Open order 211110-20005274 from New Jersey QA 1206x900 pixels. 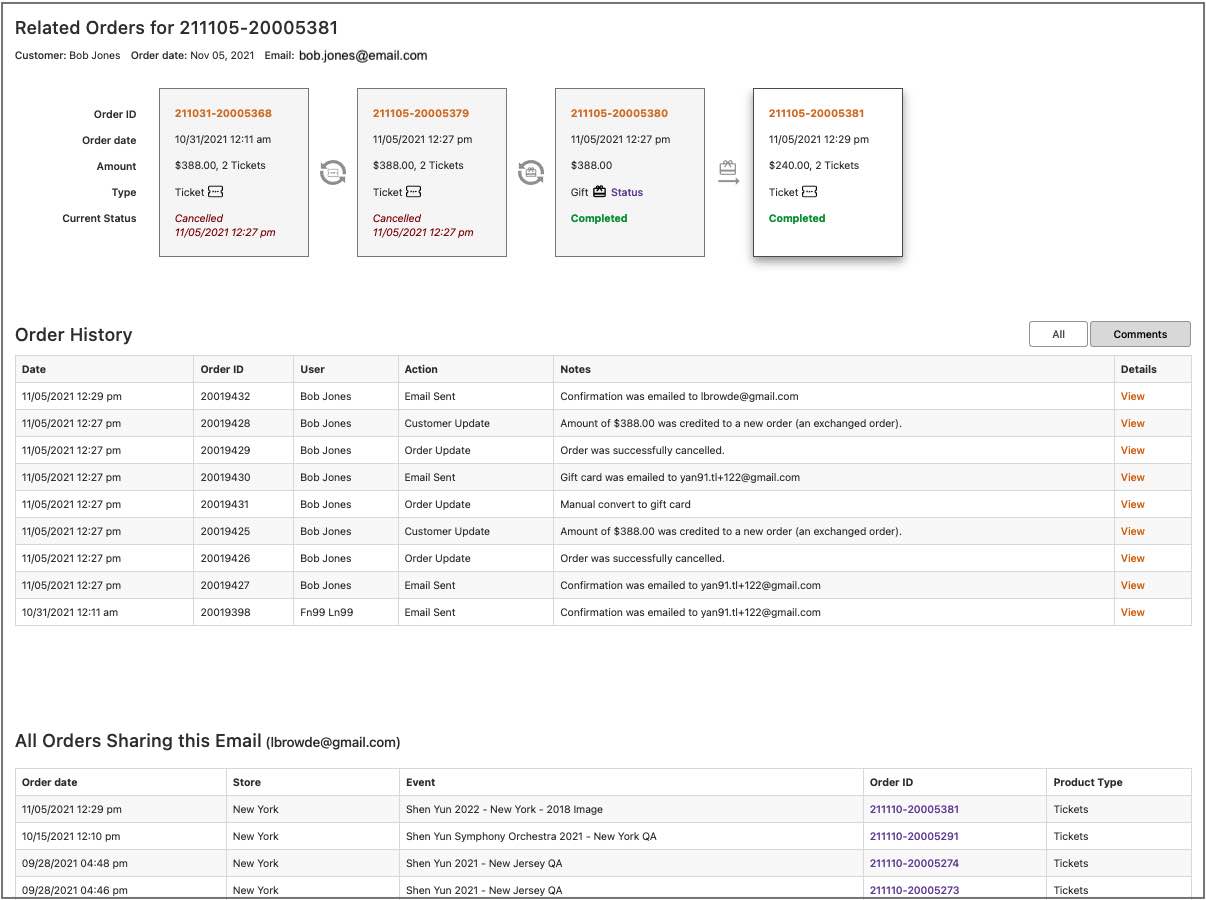[914, 863]
